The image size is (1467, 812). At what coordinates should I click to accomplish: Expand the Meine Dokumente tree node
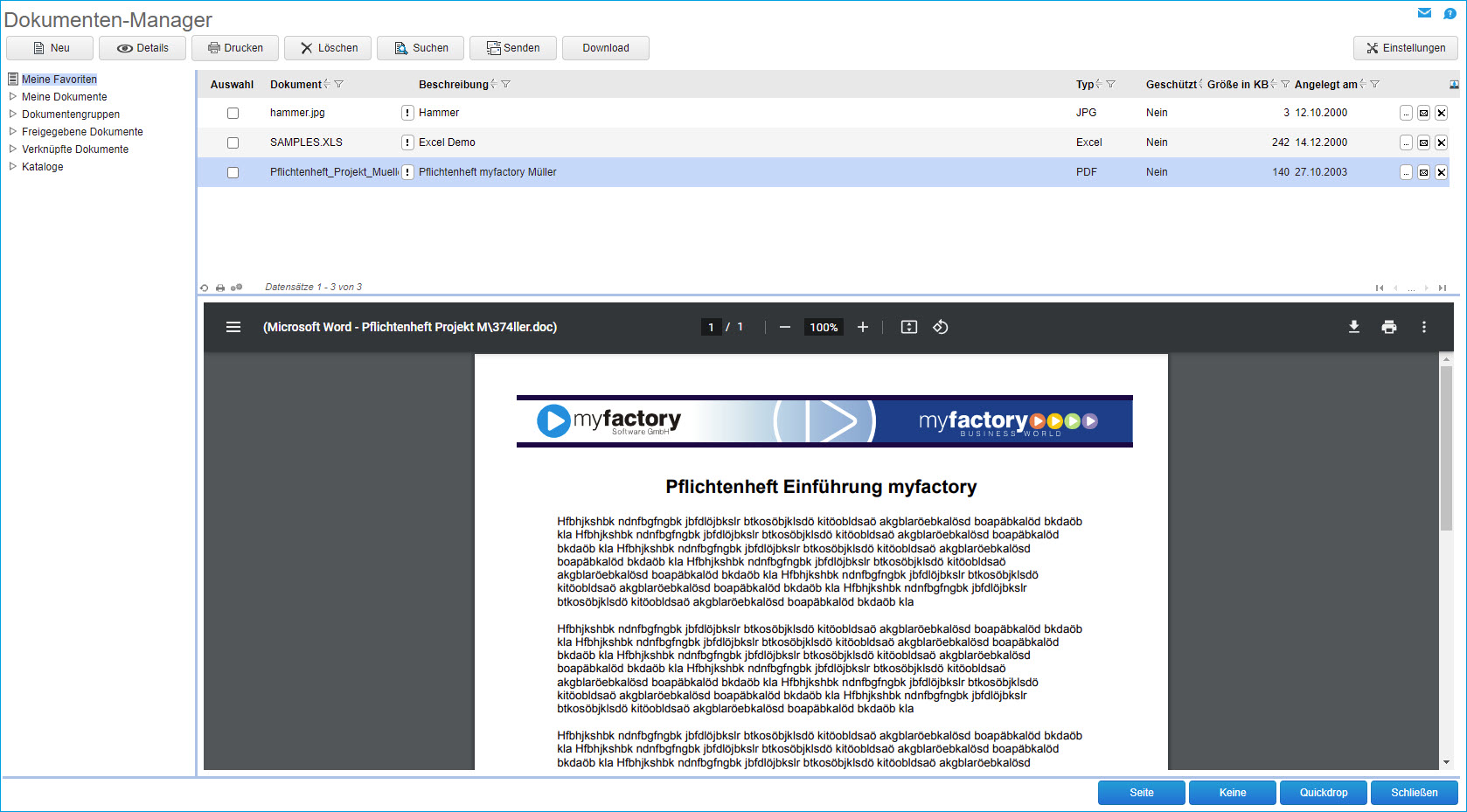(x=13, y=97)
